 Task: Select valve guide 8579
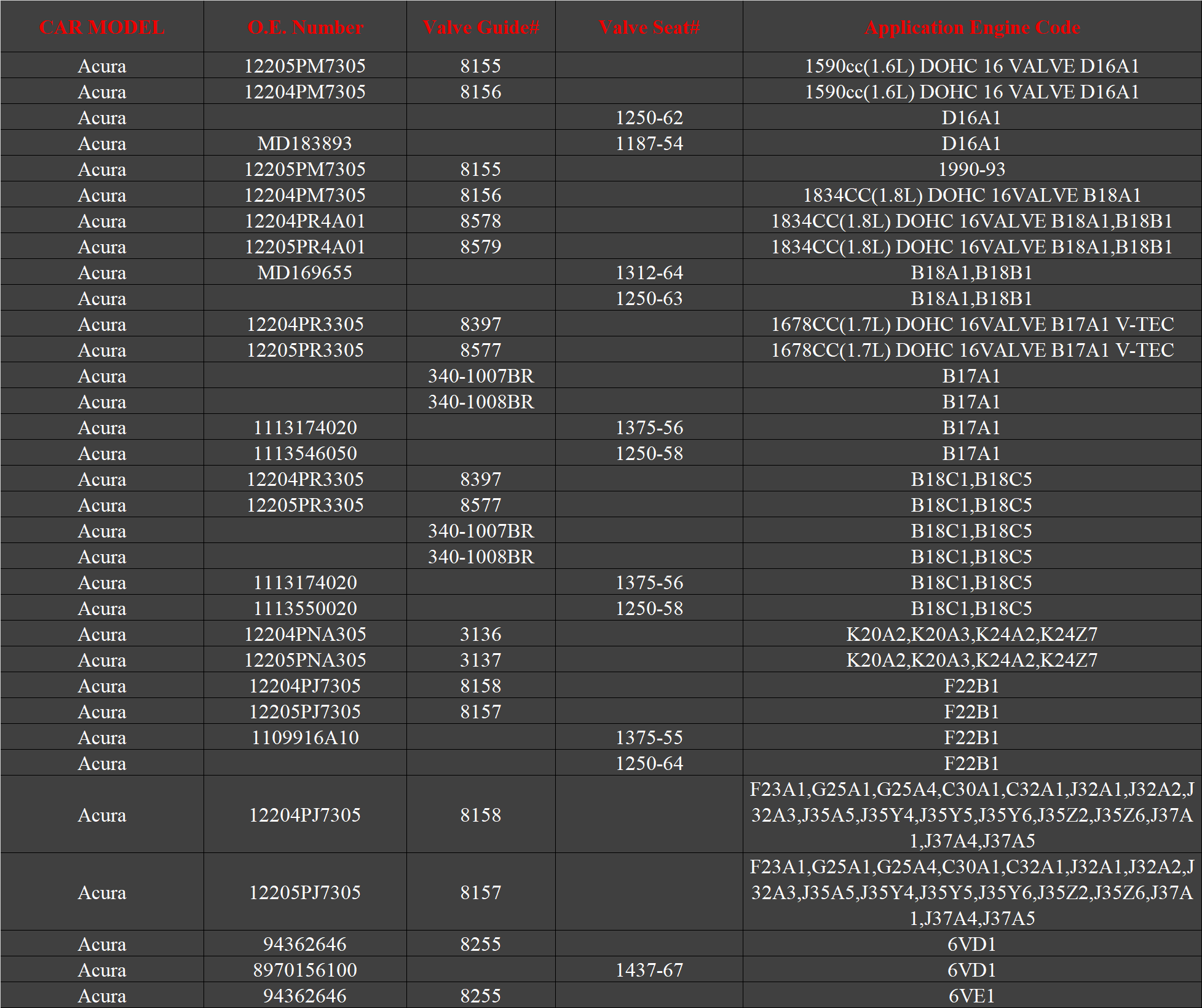(481, 247)
